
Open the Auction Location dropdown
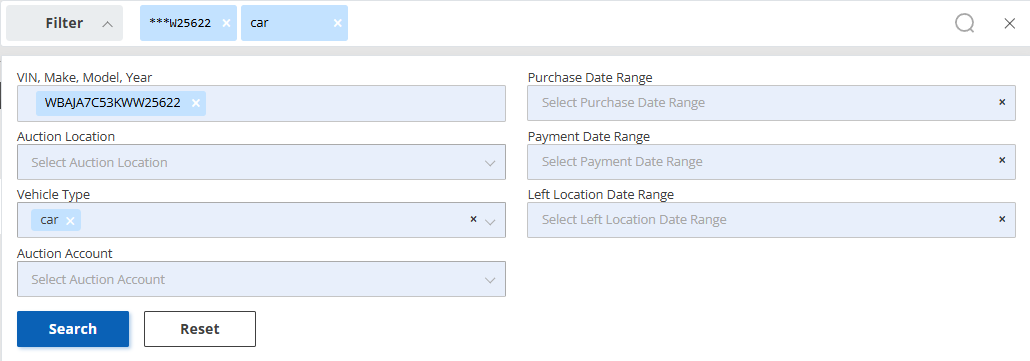(x=261, y=162)
